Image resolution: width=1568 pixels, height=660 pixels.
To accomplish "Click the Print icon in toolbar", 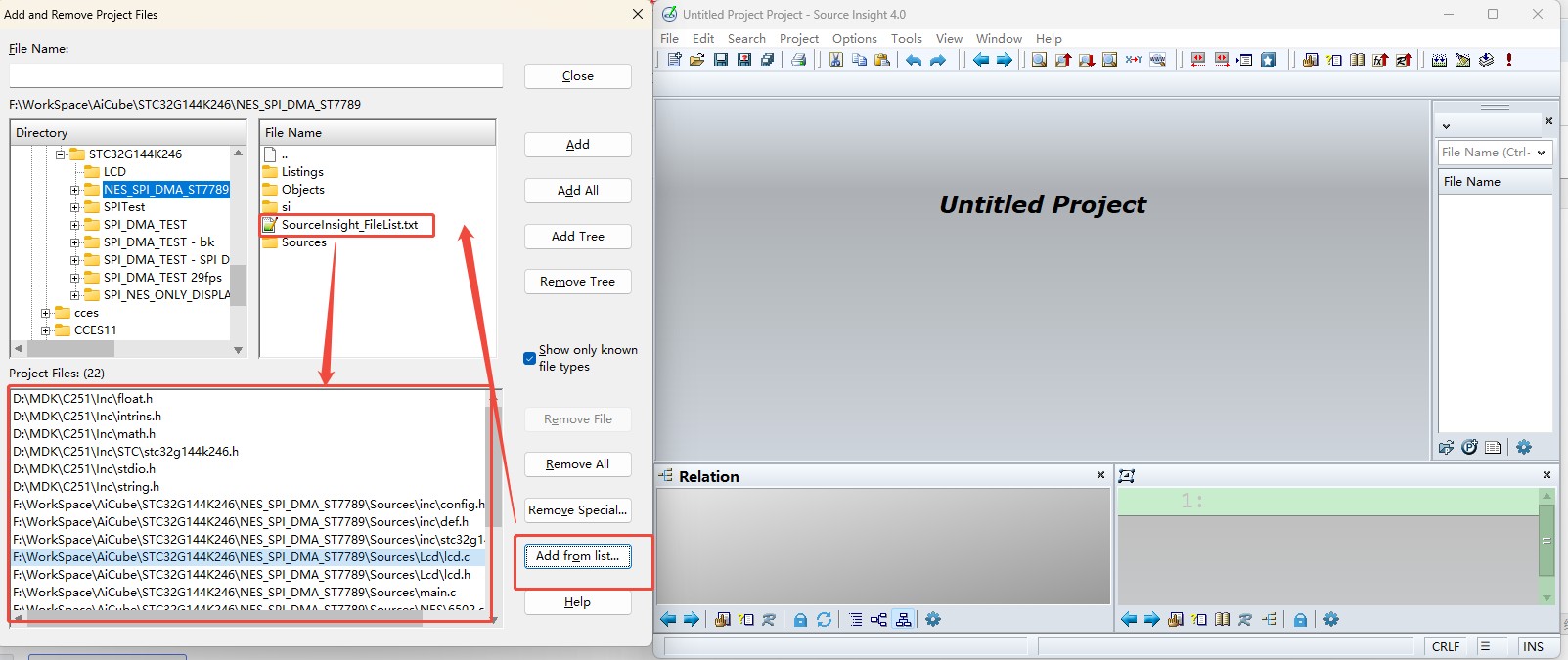I will pos(799,60).
